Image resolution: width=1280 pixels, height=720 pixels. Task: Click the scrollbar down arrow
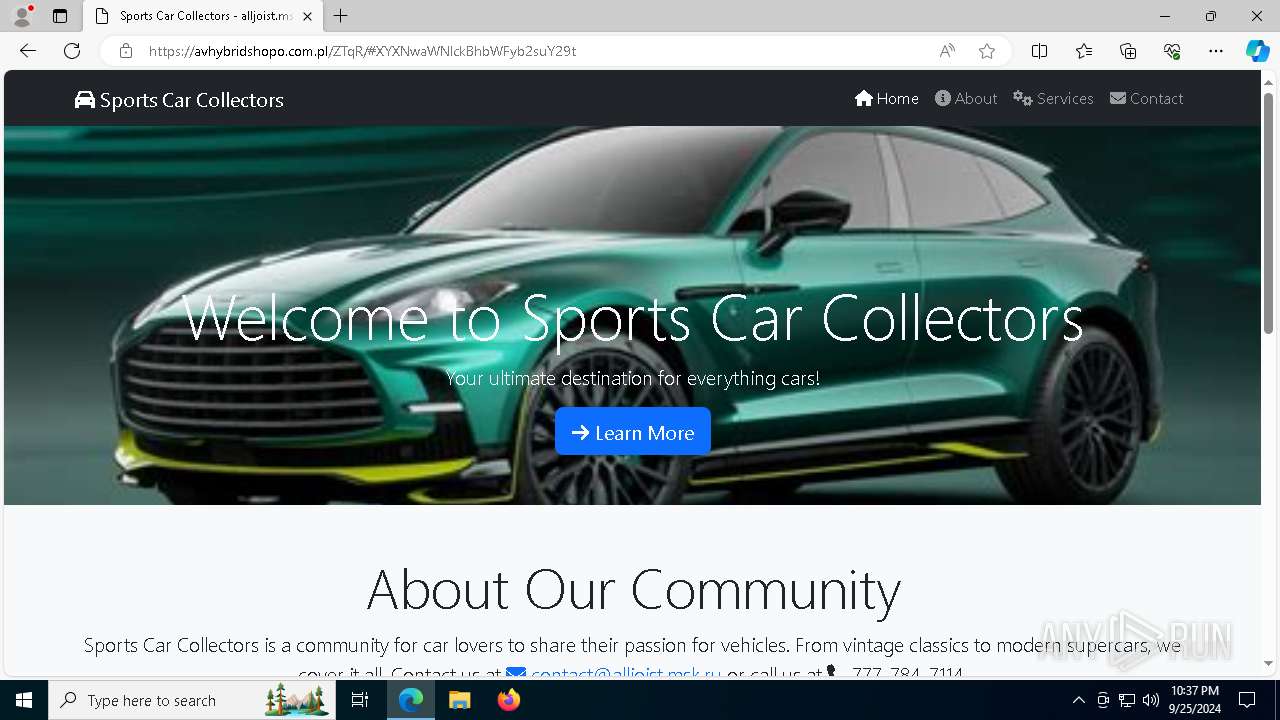point(1268,663)
